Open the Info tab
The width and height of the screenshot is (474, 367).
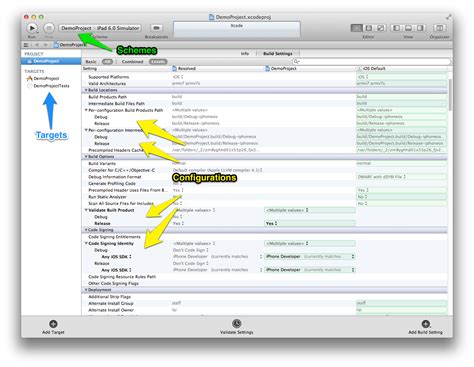point(245,54)
